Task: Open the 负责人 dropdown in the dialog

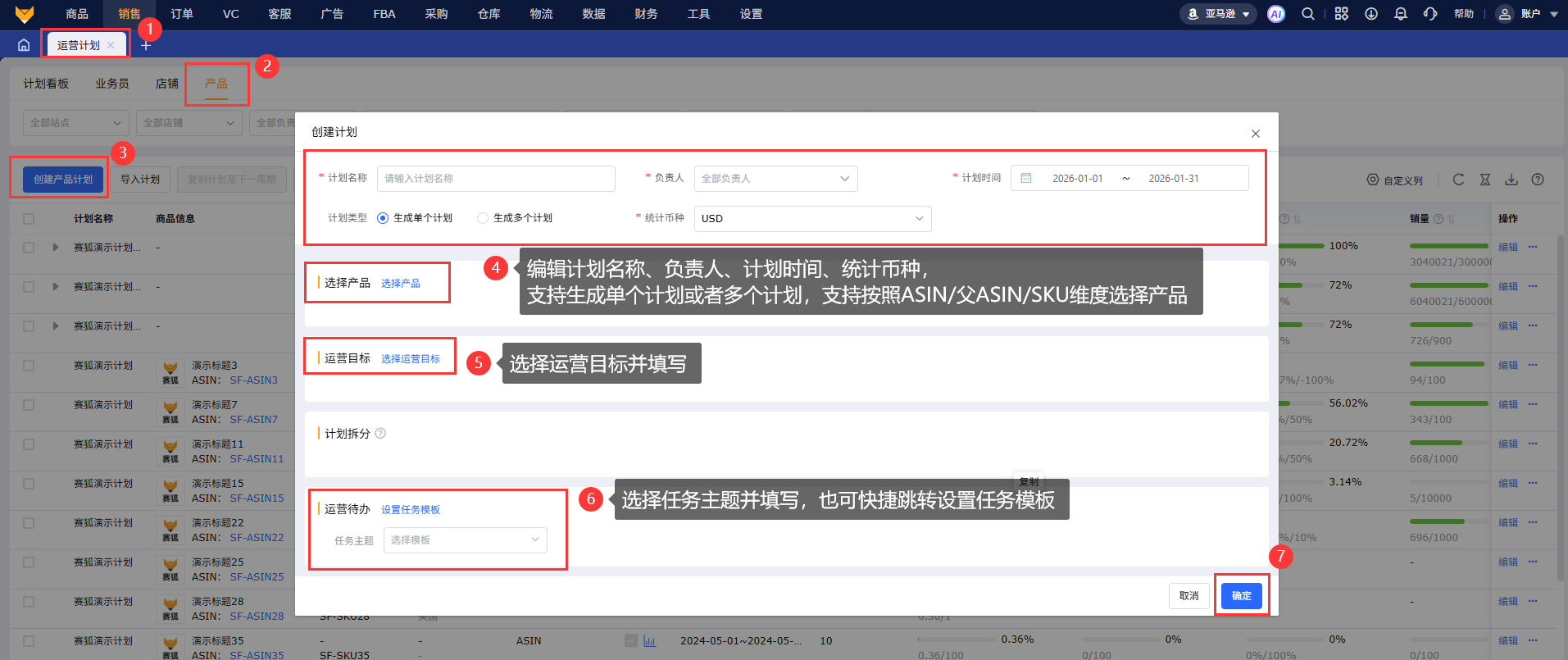Action: click(775, 179)
